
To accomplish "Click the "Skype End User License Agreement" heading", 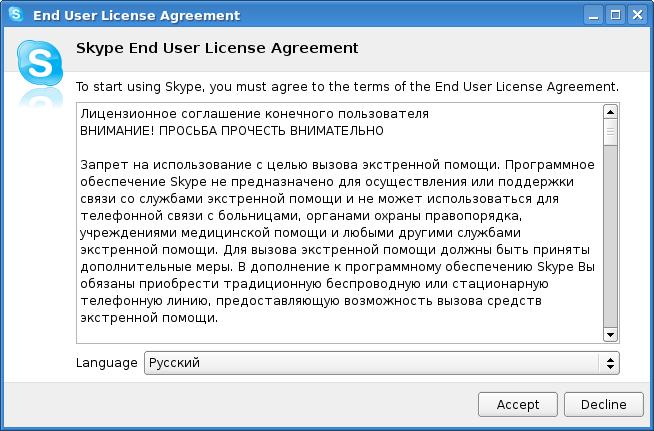I will pos(217,48).
